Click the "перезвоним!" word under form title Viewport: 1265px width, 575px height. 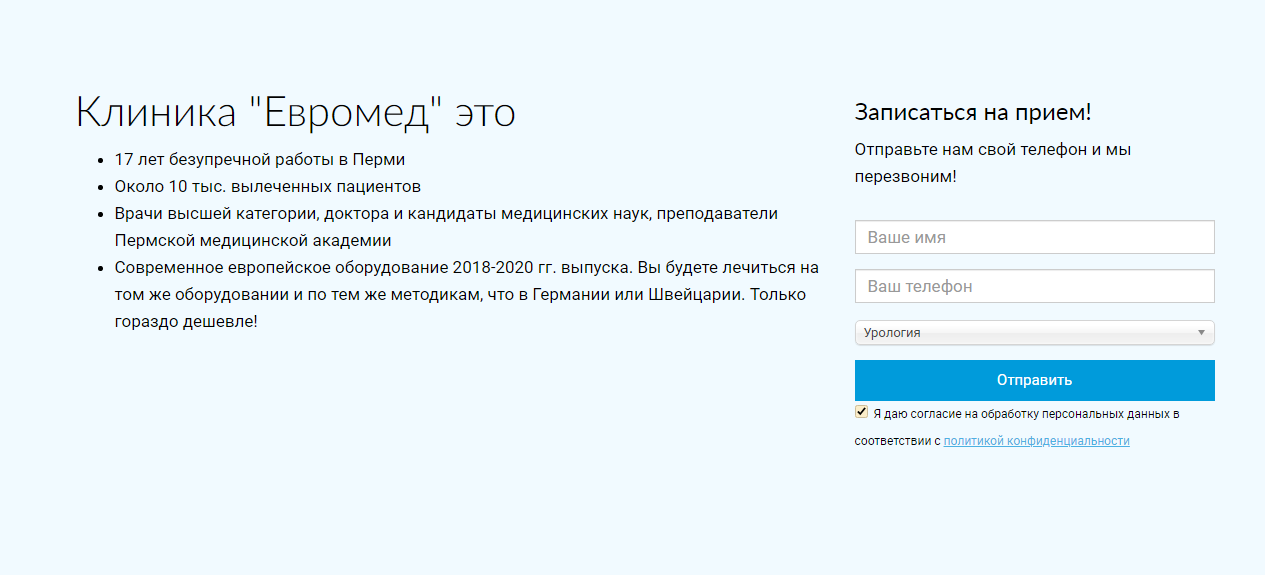point(905,177)
